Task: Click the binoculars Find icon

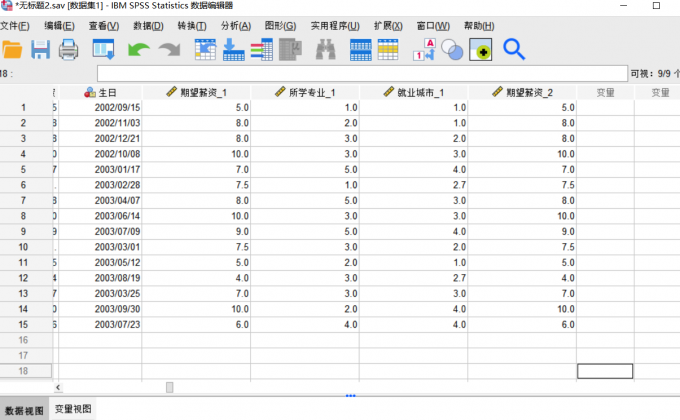Action: click(x=325, y=48)
